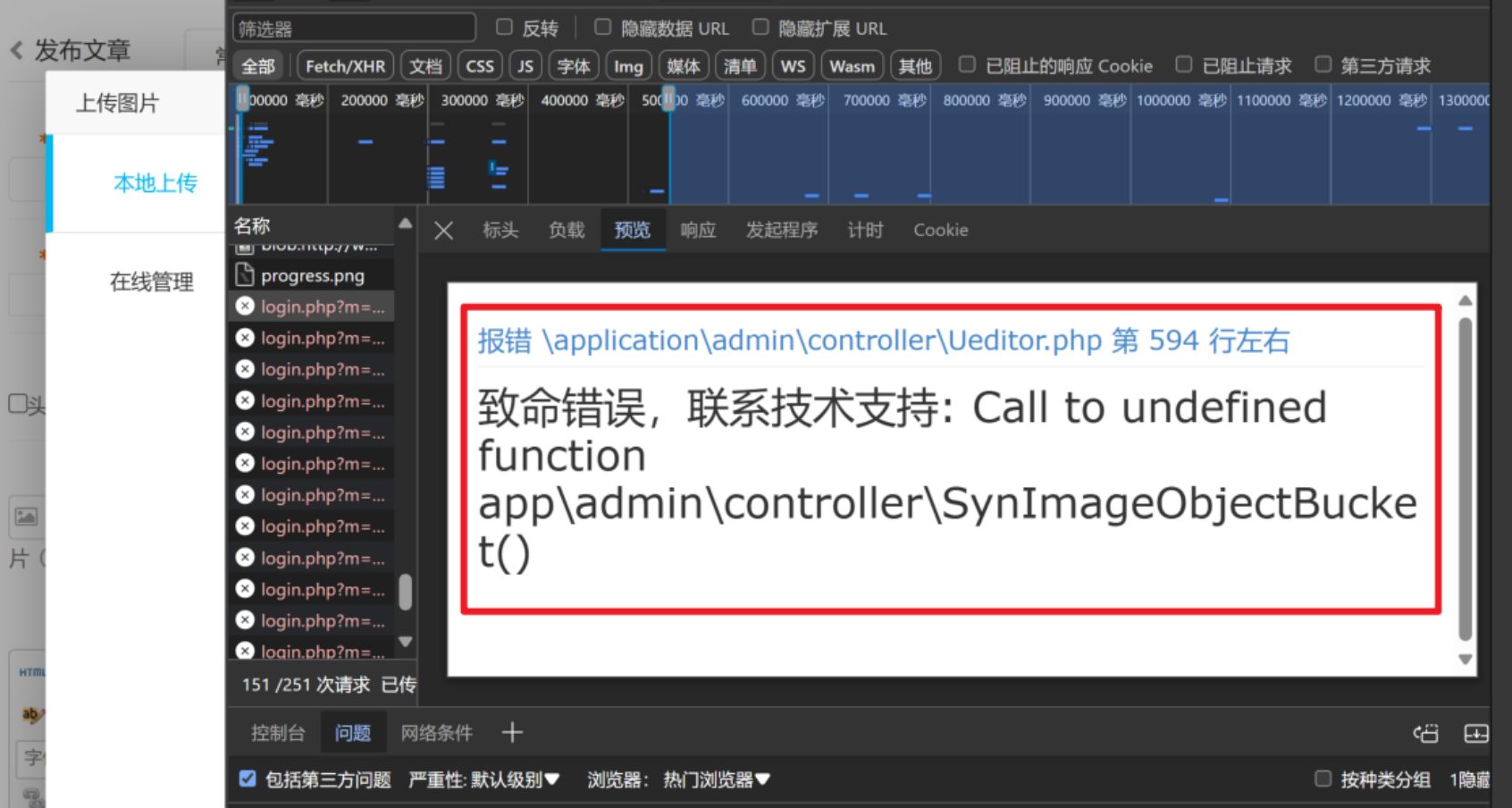Image resolution: width=1512 pixels, height=808 pixels.
Task: Check 隐藏数据 URL option
Action: click(602, 26)
